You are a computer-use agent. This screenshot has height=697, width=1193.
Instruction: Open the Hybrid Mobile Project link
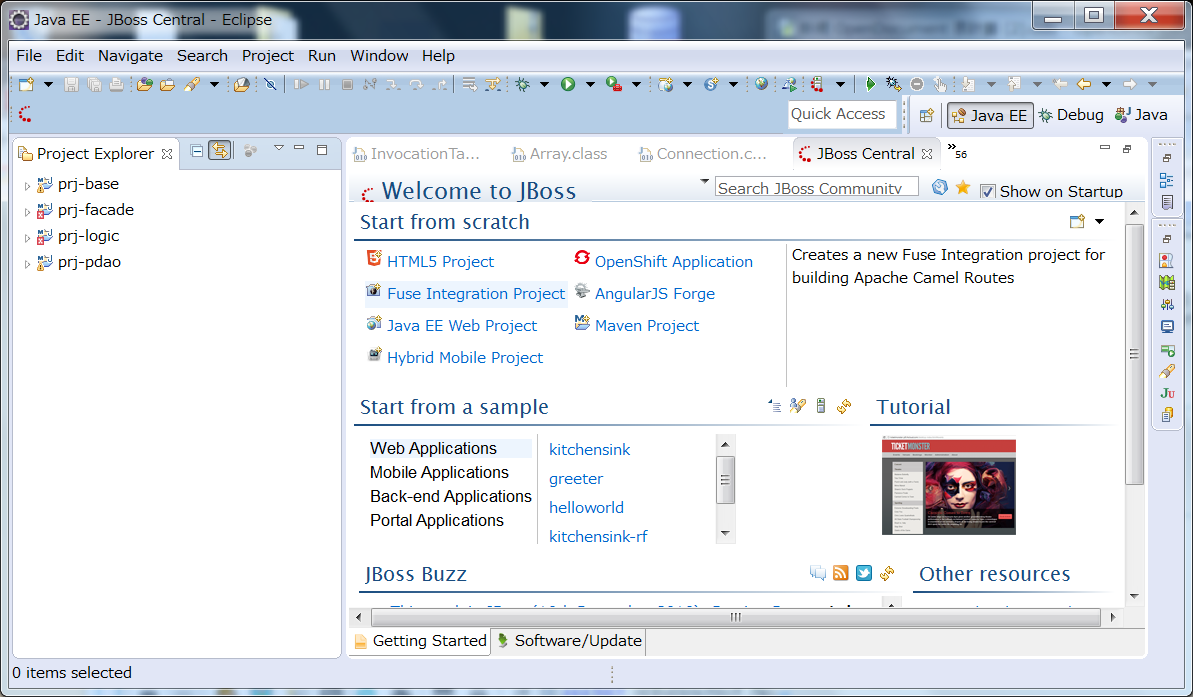click(465, 358)
